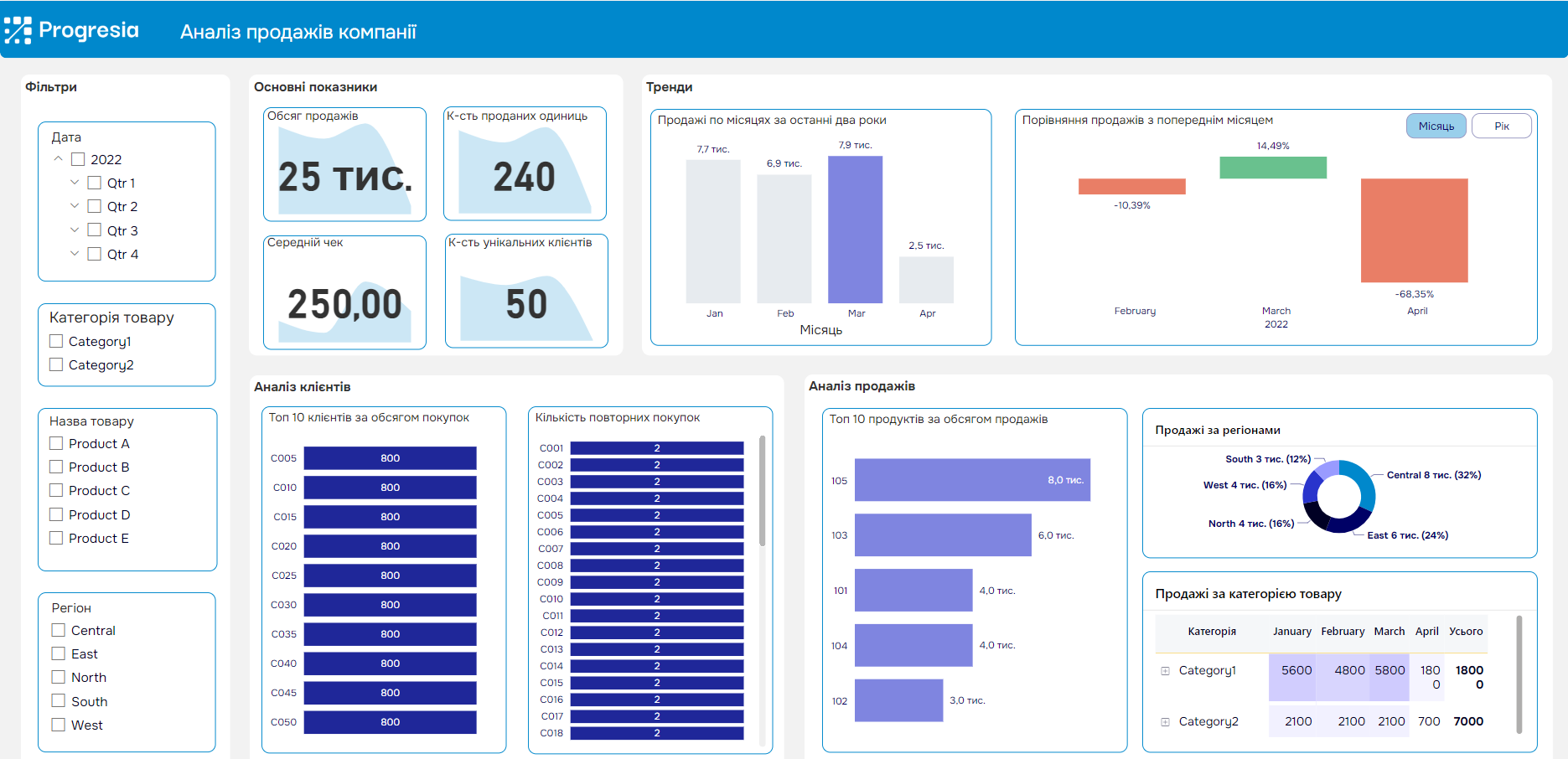The height and width of the screenshot is (759, 1568).
Task: Click the Усього column header
Action: [1466, 632]
